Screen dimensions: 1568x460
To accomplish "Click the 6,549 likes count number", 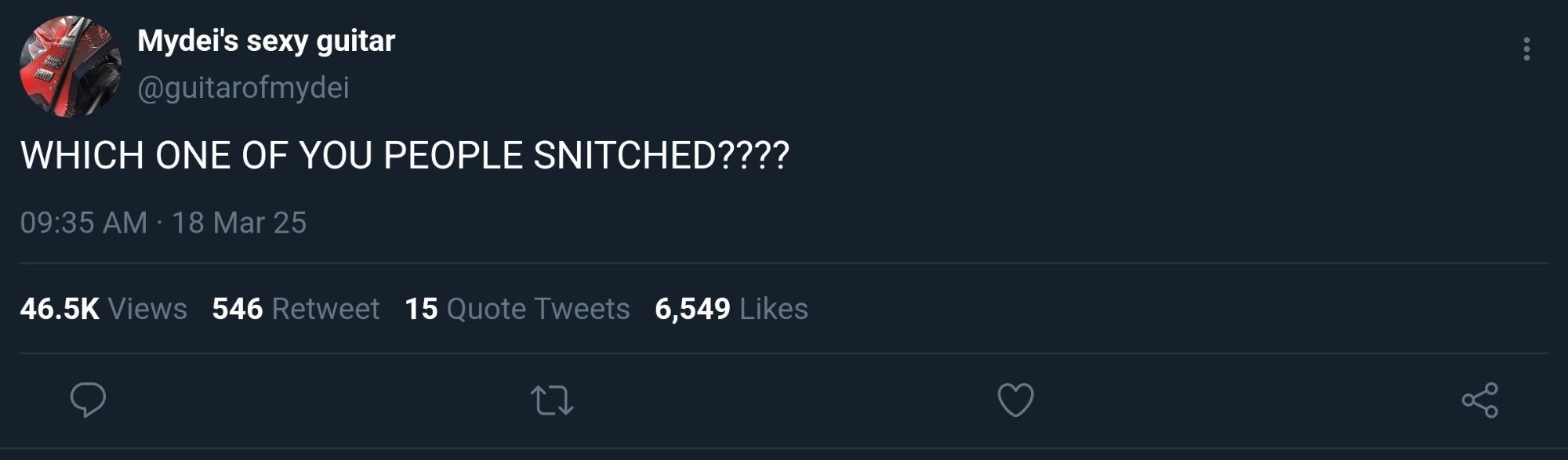I will 692,309.
